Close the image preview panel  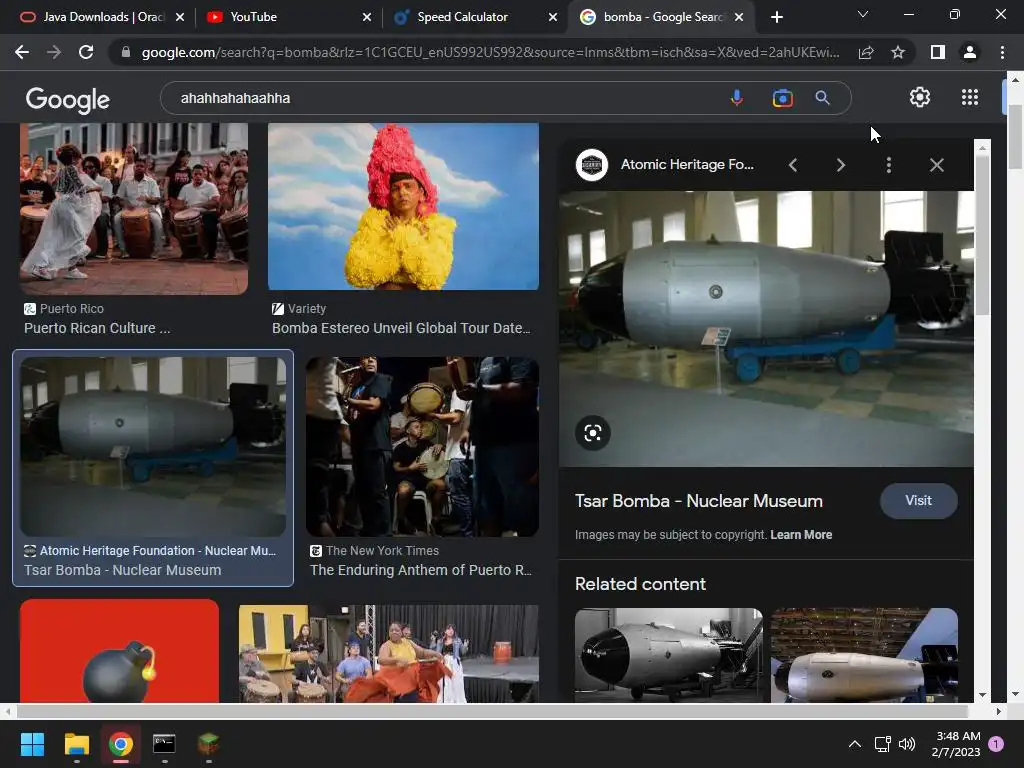coord(936,165)
